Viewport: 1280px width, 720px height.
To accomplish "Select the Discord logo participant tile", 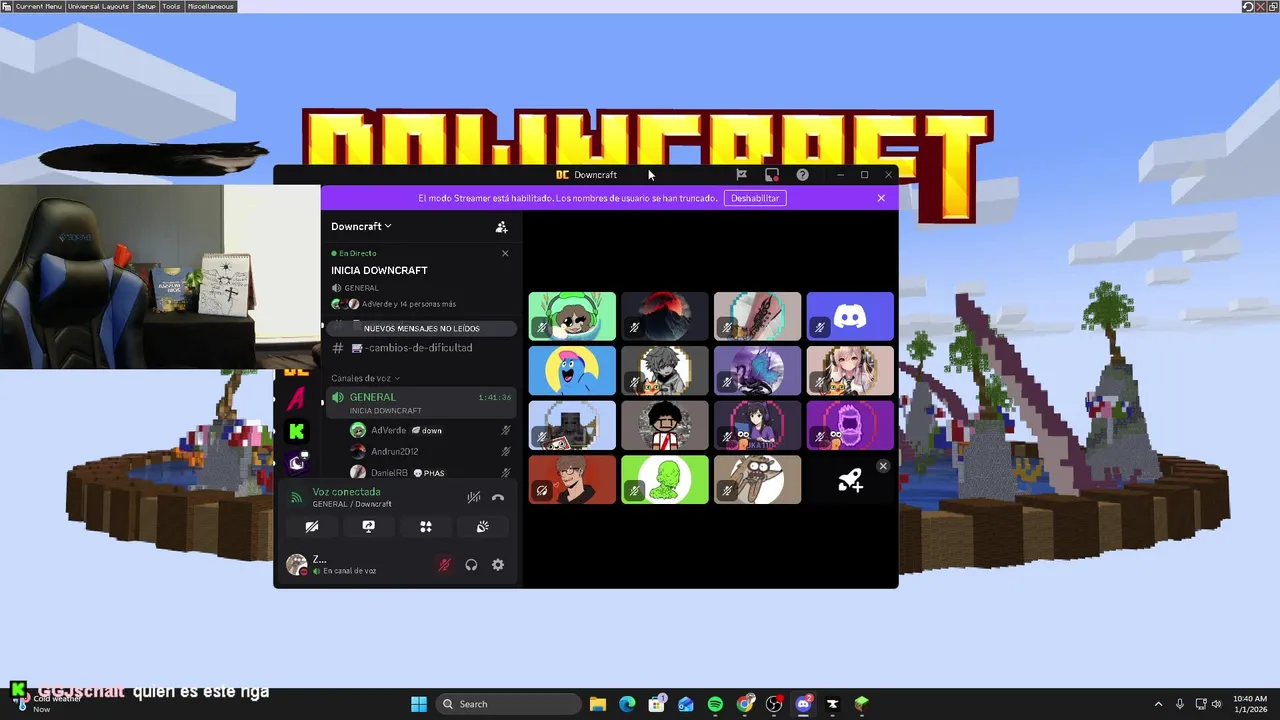I will click(850, 316).
